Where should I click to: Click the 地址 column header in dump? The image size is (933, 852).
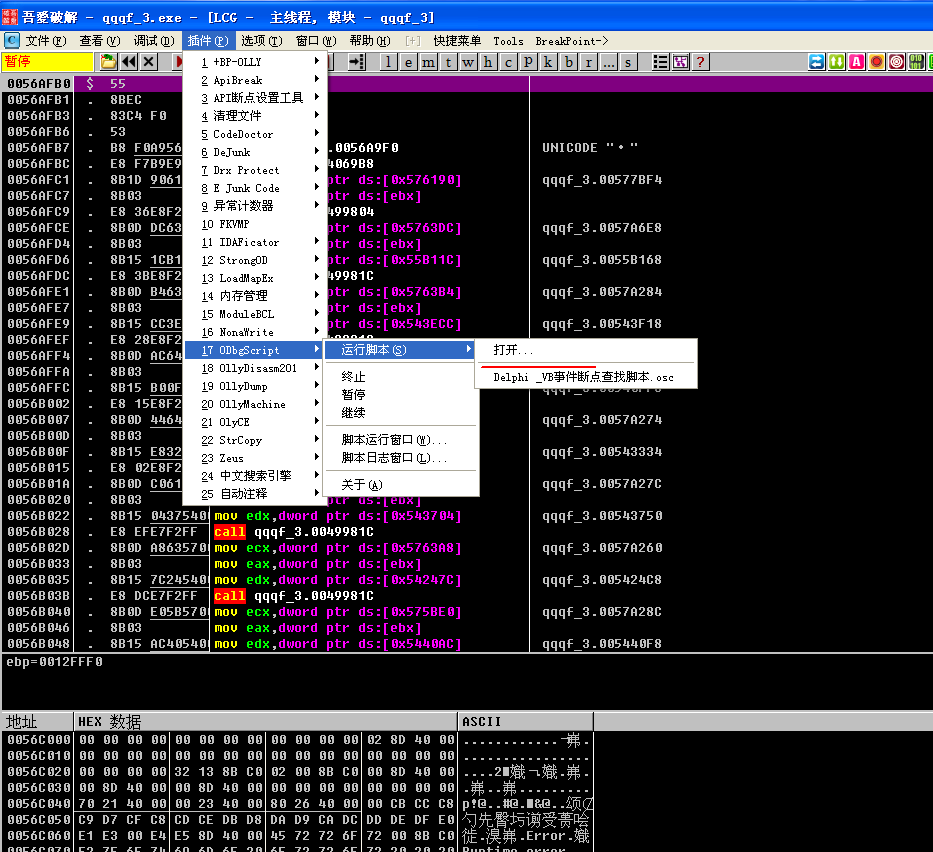coord(37,722)
